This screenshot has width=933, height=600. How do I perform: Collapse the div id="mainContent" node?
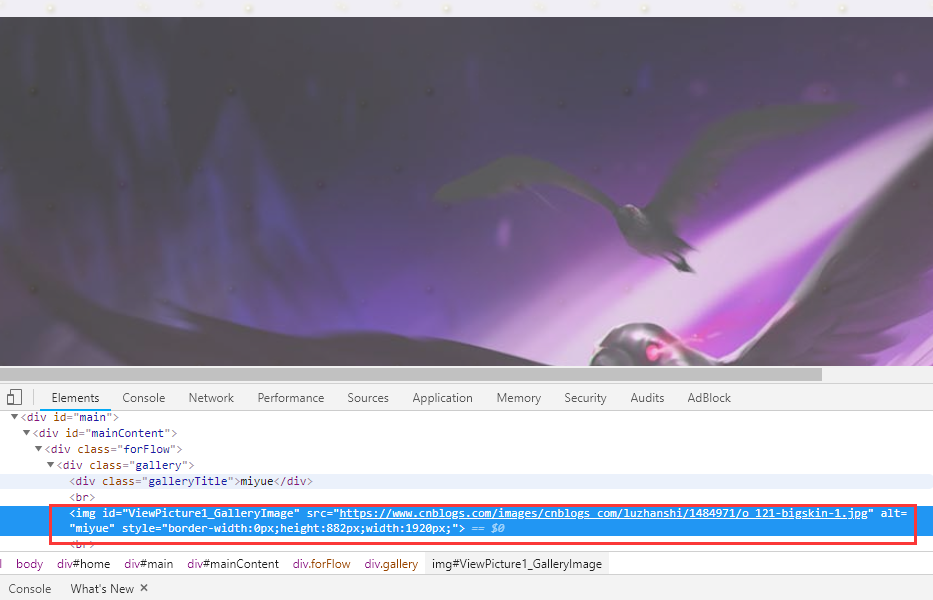(26, 433)
